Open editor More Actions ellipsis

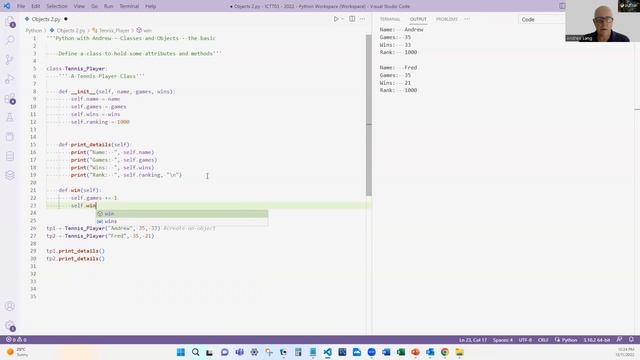click(x=362, y=19)
